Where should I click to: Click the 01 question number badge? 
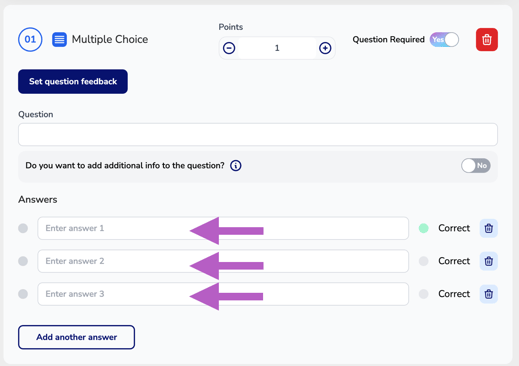pos(30,39)
